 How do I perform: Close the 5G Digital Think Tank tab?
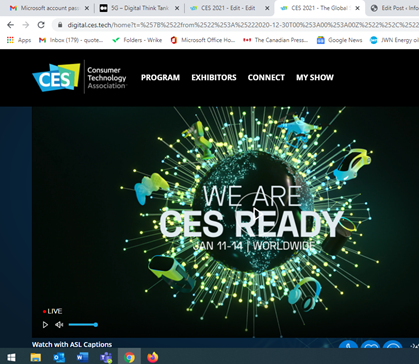click(177, 8)
